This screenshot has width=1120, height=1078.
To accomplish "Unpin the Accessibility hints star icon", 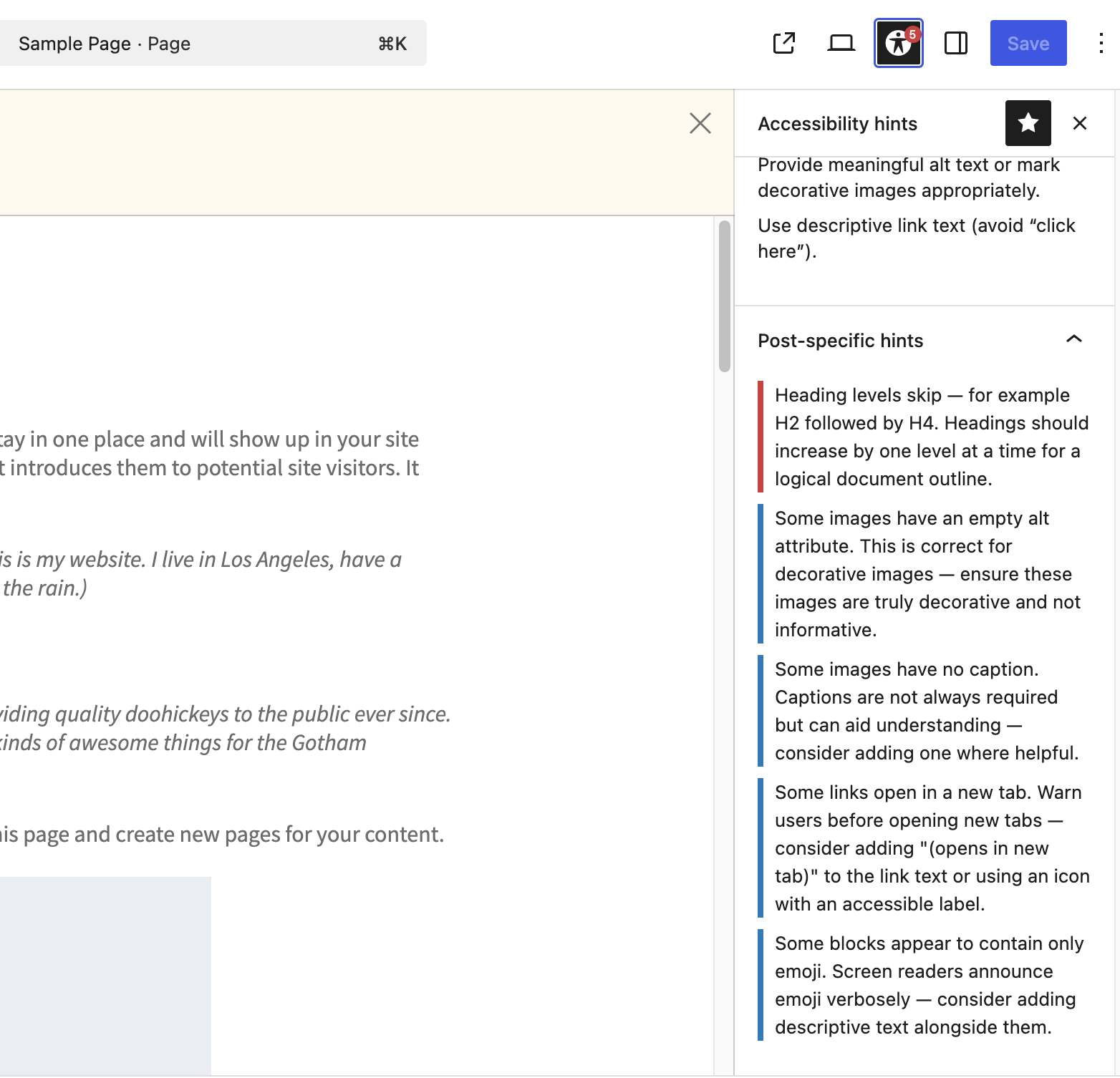I will coord(1028,123).
